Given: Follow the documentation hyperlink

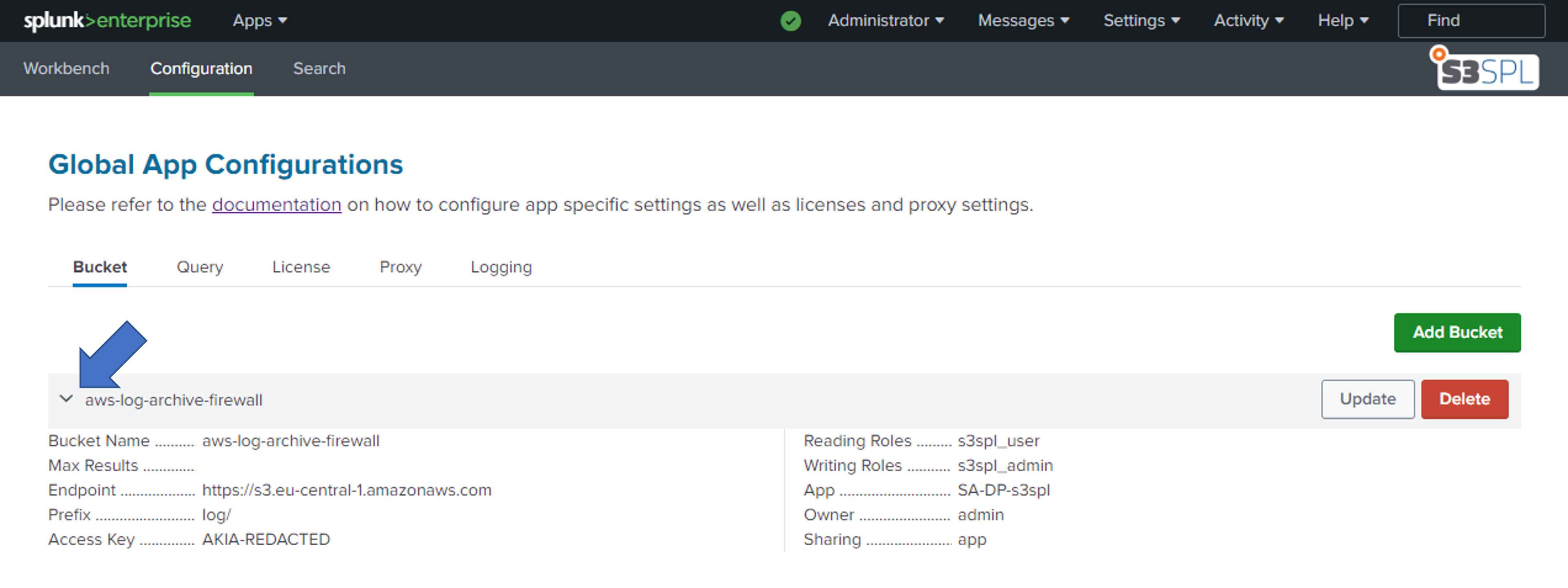Looking at the screenshot, I should (276, 205).
